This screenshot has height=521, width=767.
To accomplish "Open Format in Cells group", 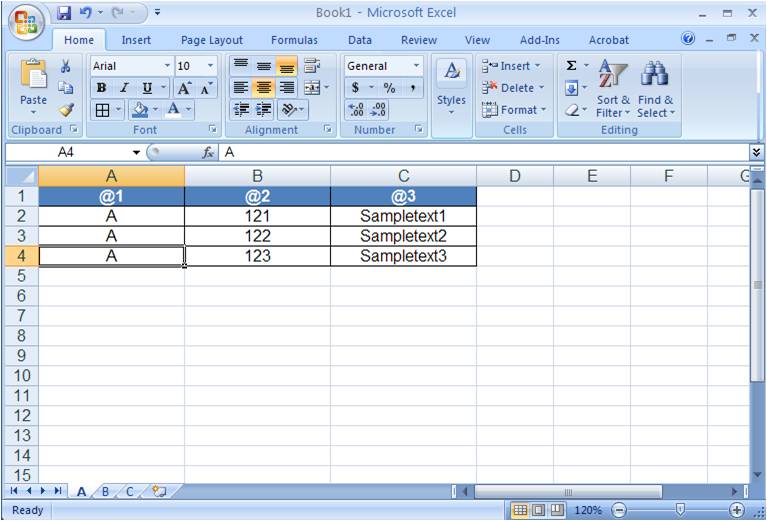I will coord(514,110).
